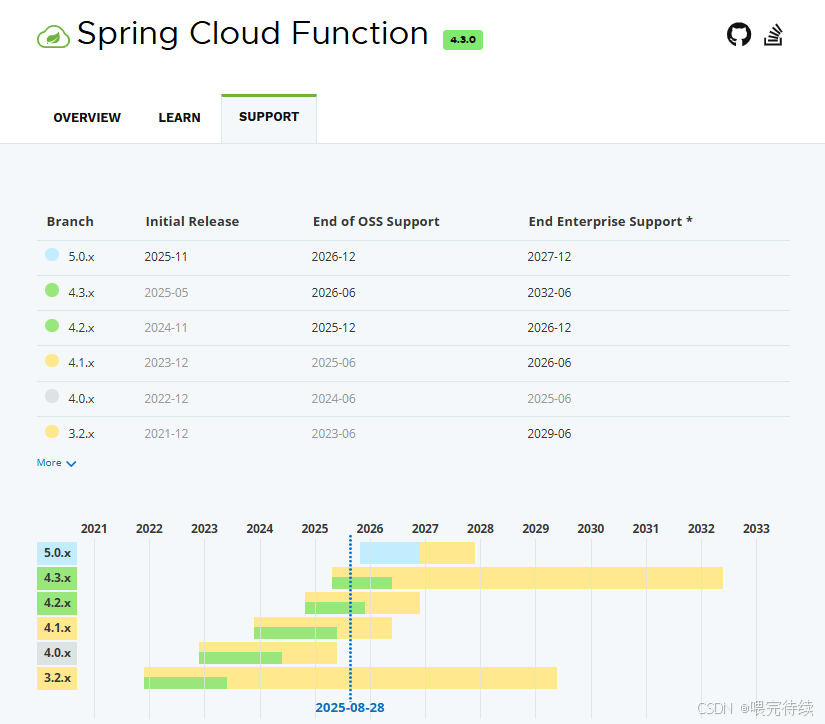Click the Branch column header
This screenshot has width=825, height=724.
(x=70, y=222)
